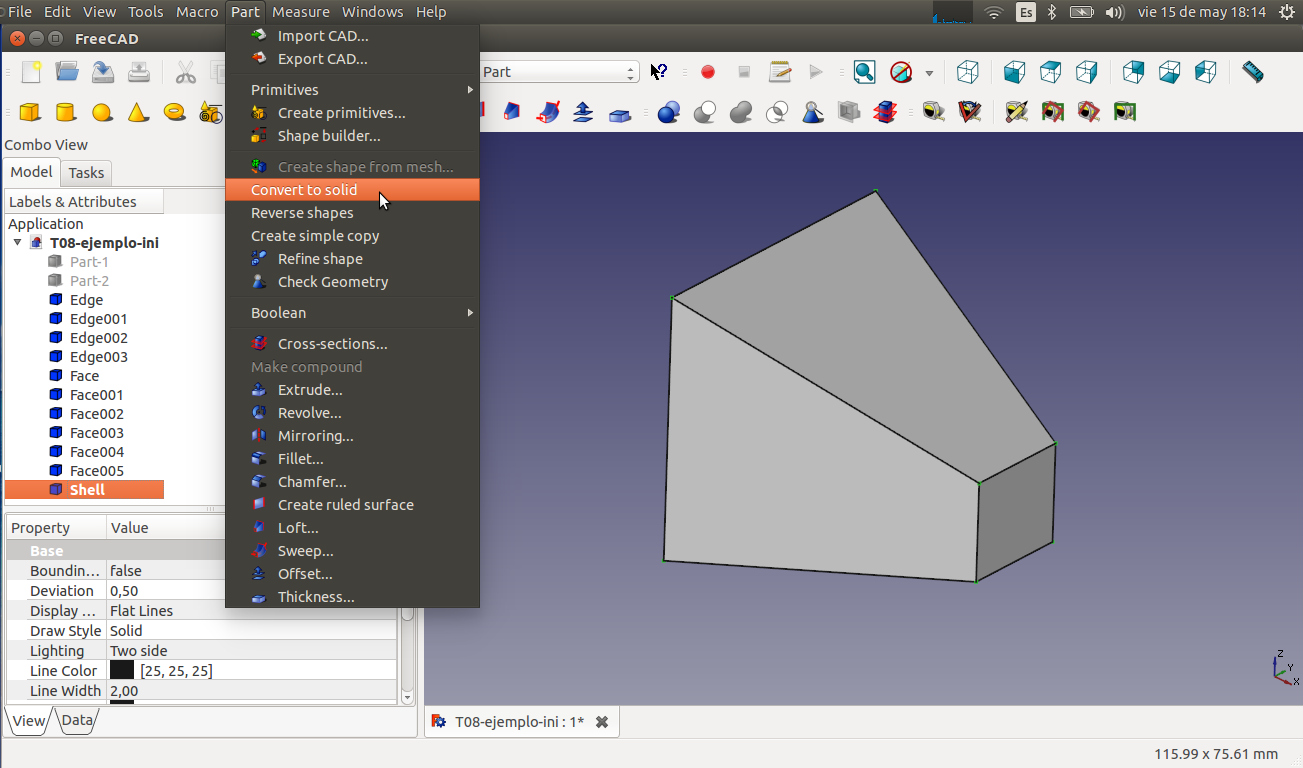Start macro recording with red circle icon
The width and height of the screenshot is (1303, 768).
708,72
